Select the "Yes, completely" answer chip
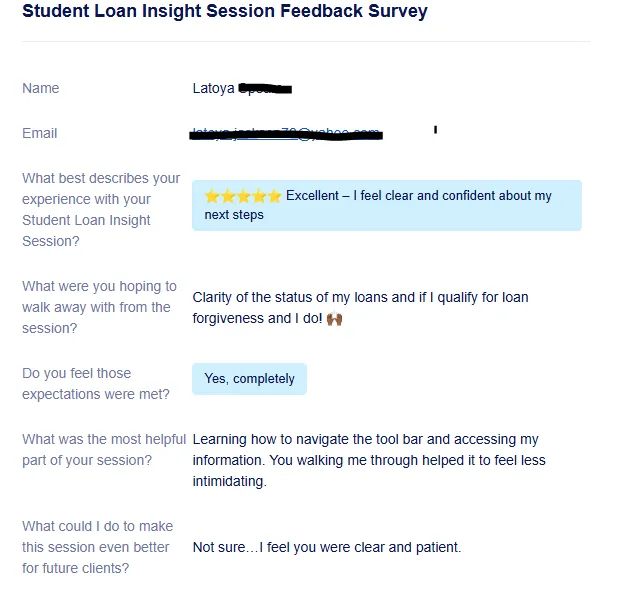Viewport: 618px width, 596px height. pos(249,379)
